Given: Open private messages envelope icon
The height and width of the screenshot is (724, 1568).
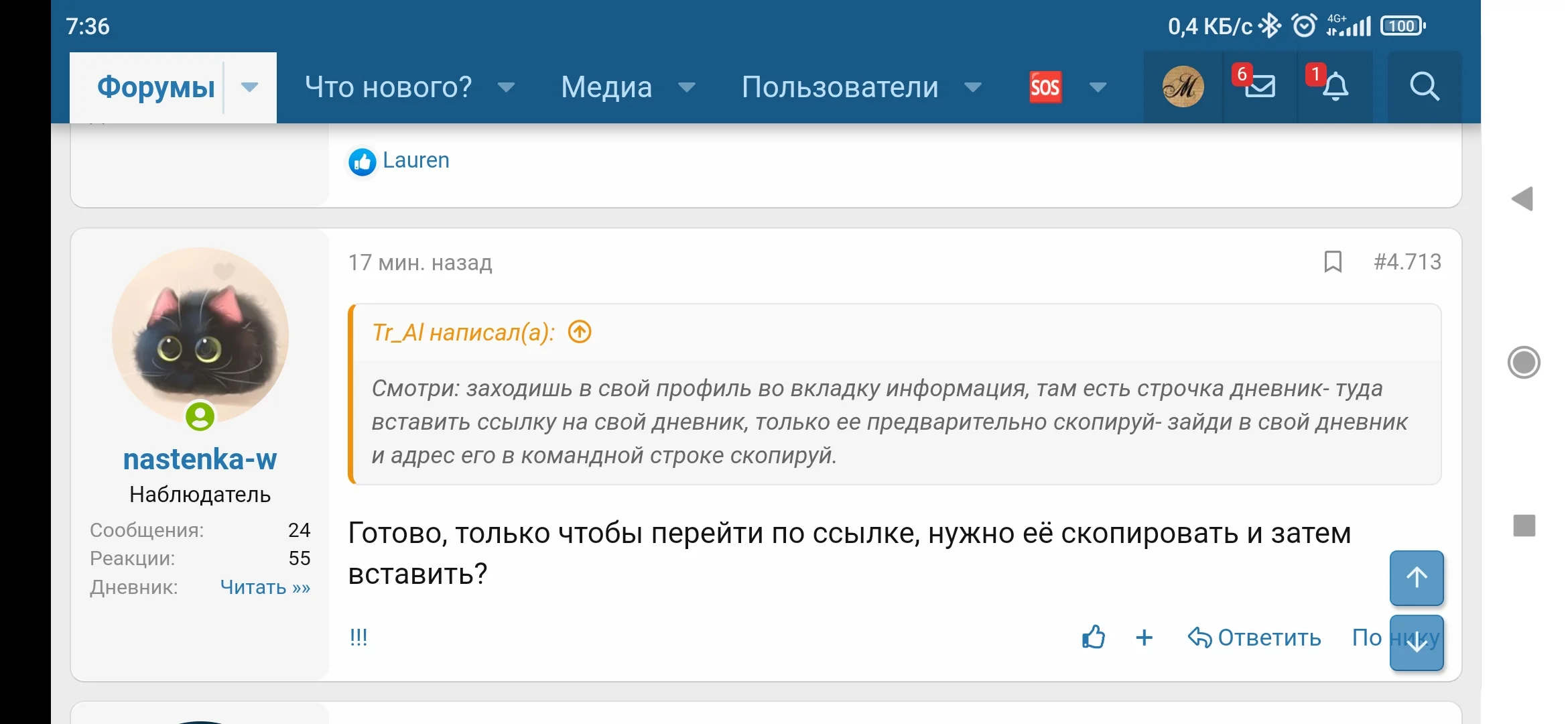Looking at the screenshot, I should 1260,87.
